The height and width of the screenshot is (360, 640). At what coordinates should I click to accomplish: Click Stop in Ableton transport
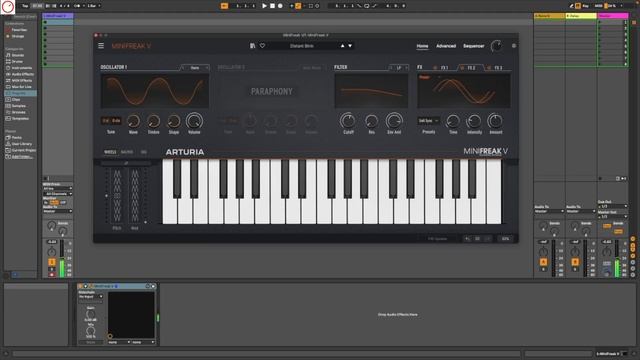(272, 6)
